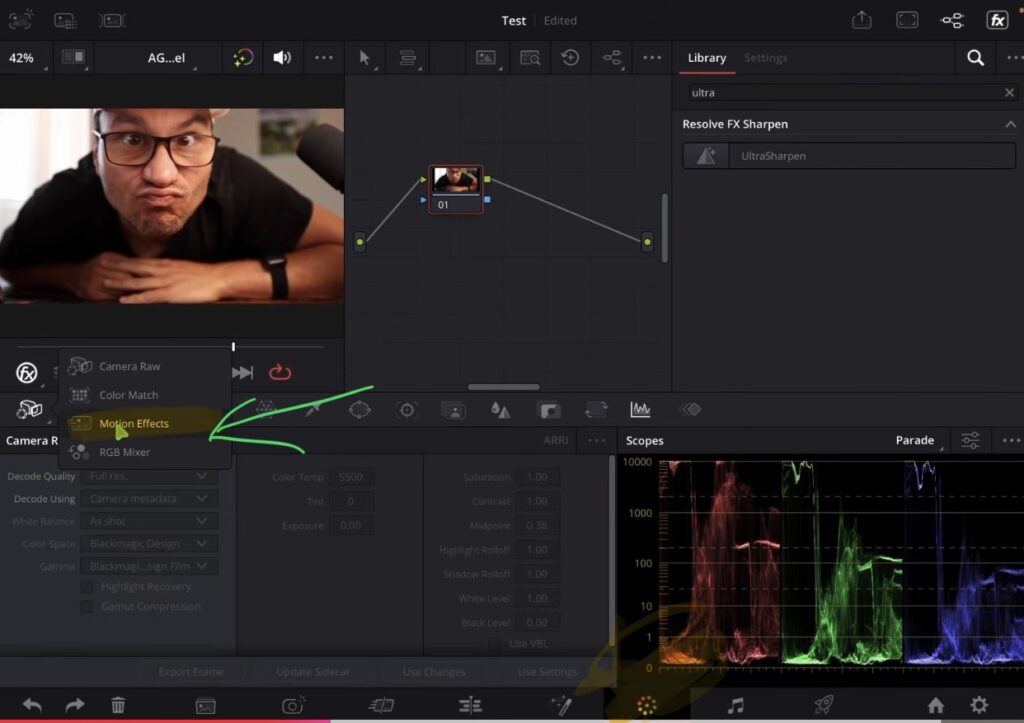Open the Decode Using dropdown
This screenshot has height=723, width=1024.
coord(149,499)
